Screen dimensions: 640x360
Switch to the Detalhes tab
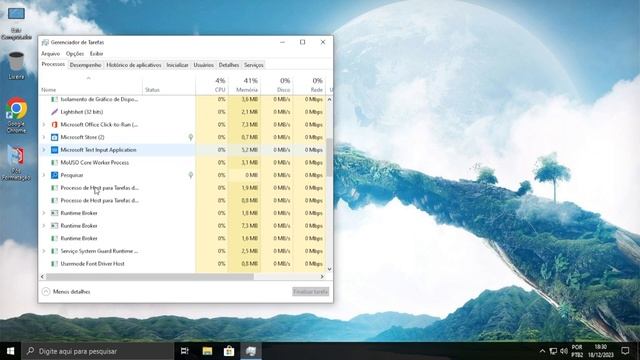point(229,65)
